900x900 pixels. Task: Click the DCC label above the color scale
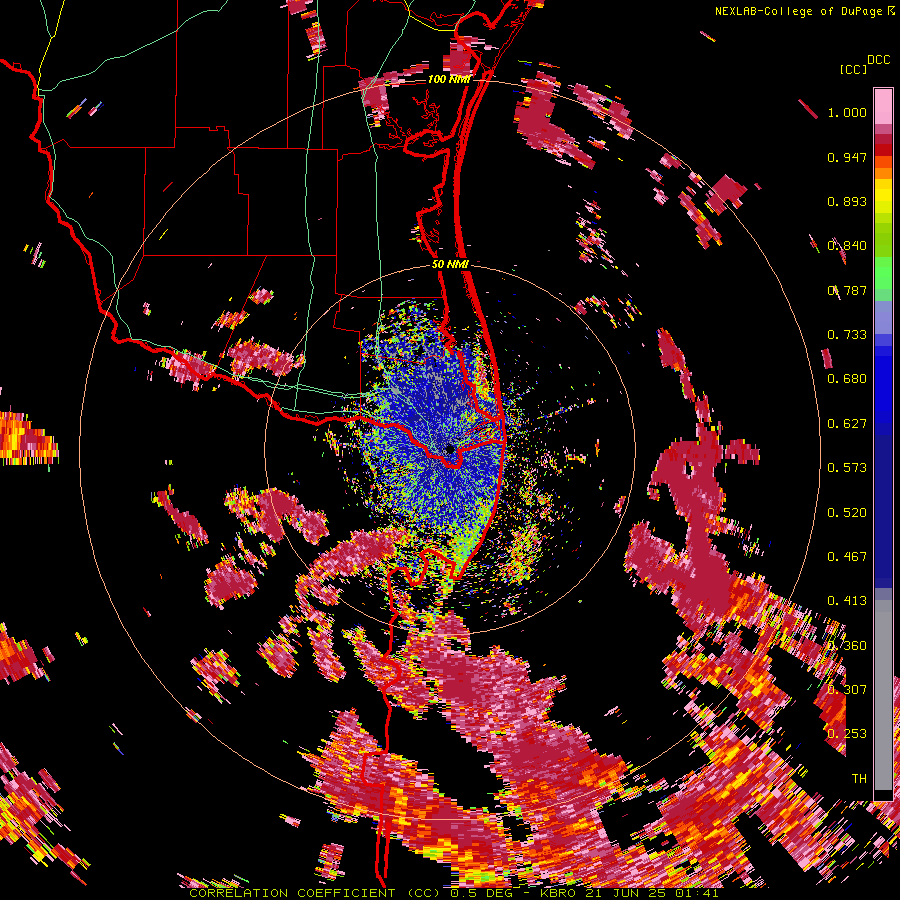pyautogui.click(x=878, y=59)
